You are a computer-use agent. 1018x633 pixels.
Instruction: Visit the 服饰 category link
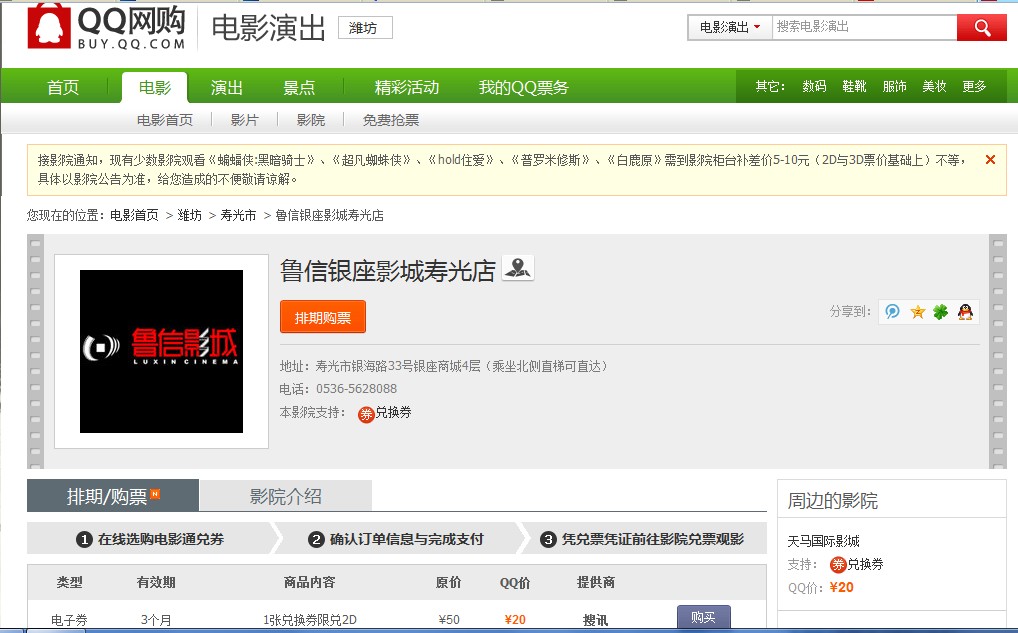coord(894,86)
